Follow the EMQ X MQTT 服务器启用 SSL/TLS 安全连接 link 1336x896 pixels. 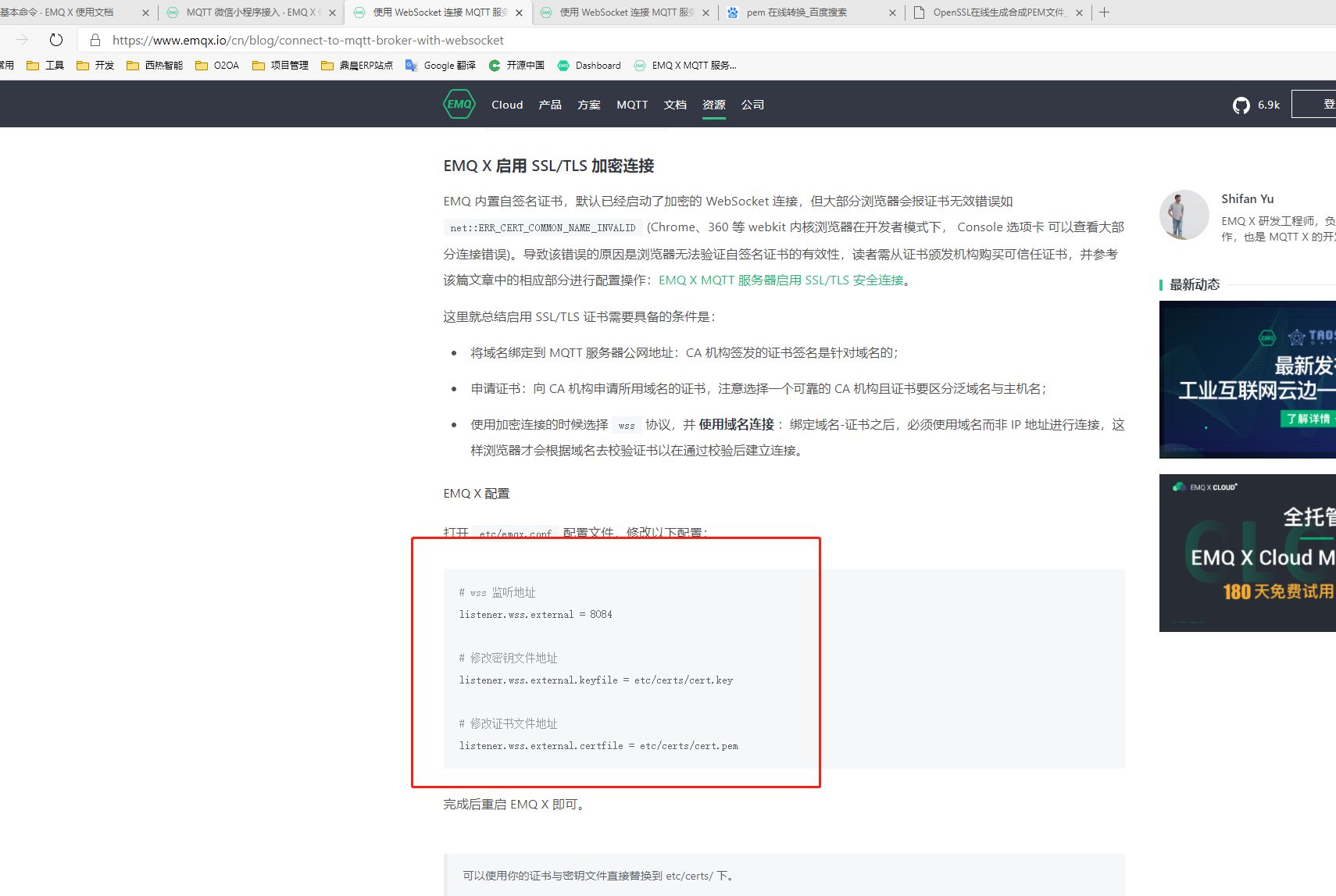[781, 280]
